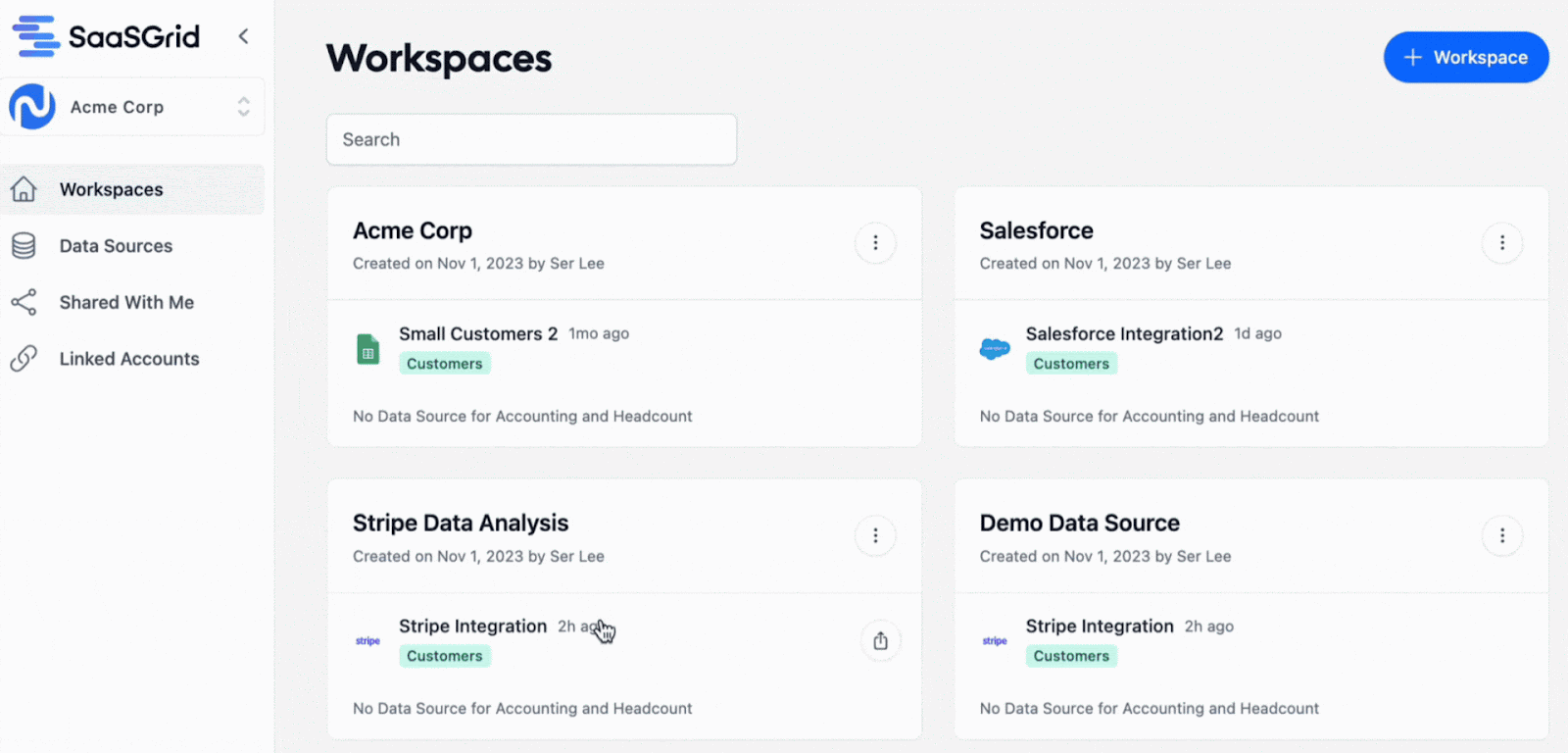Collapse the sidebar with the chevron

243,36
